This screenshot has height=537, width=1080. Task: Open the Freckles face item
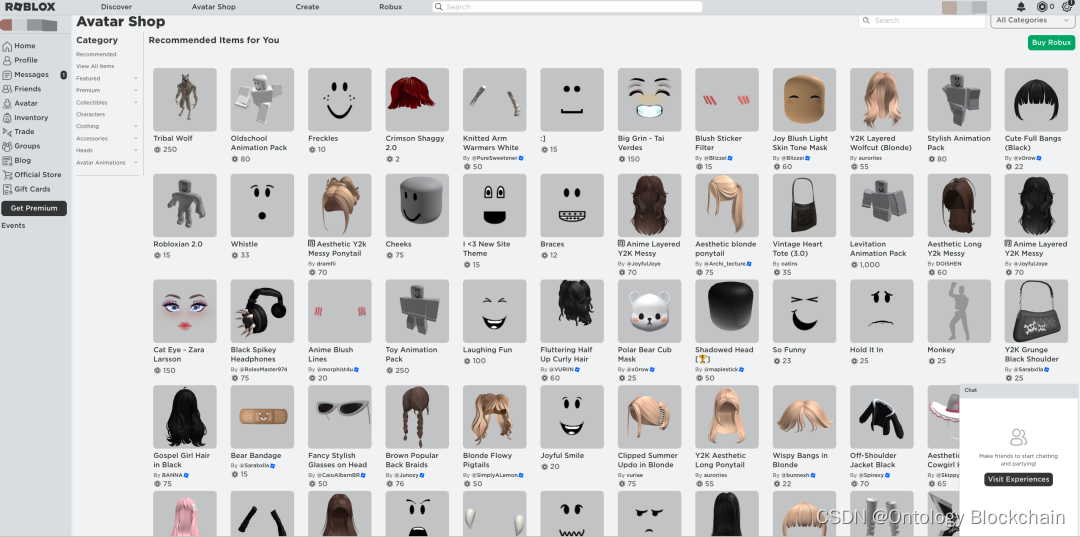pos(340,100)
